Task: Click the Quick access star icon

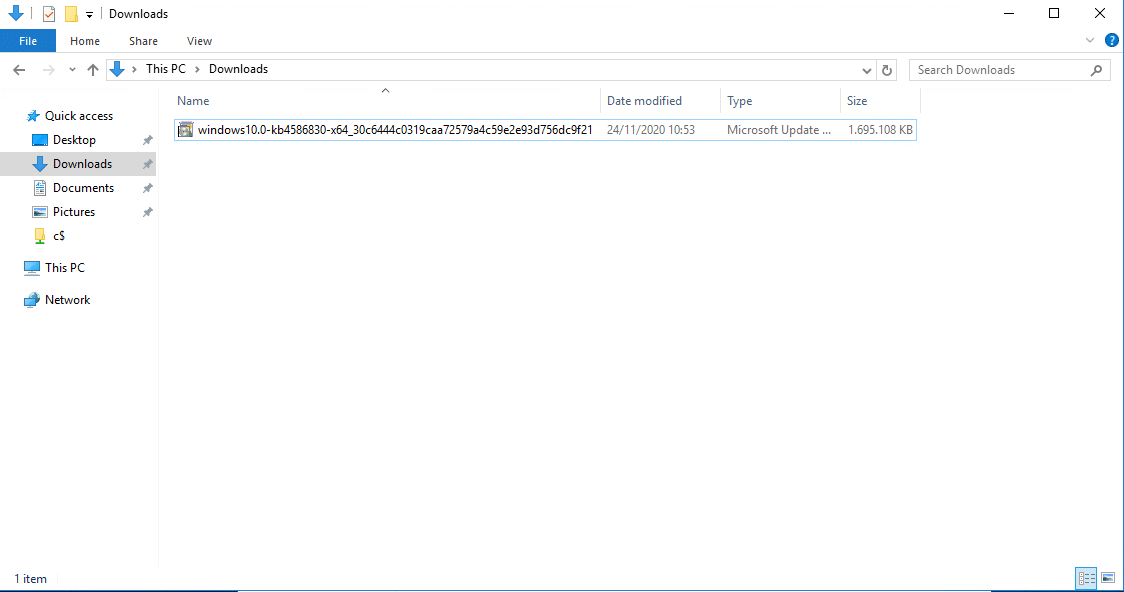Action: (33, 116)
